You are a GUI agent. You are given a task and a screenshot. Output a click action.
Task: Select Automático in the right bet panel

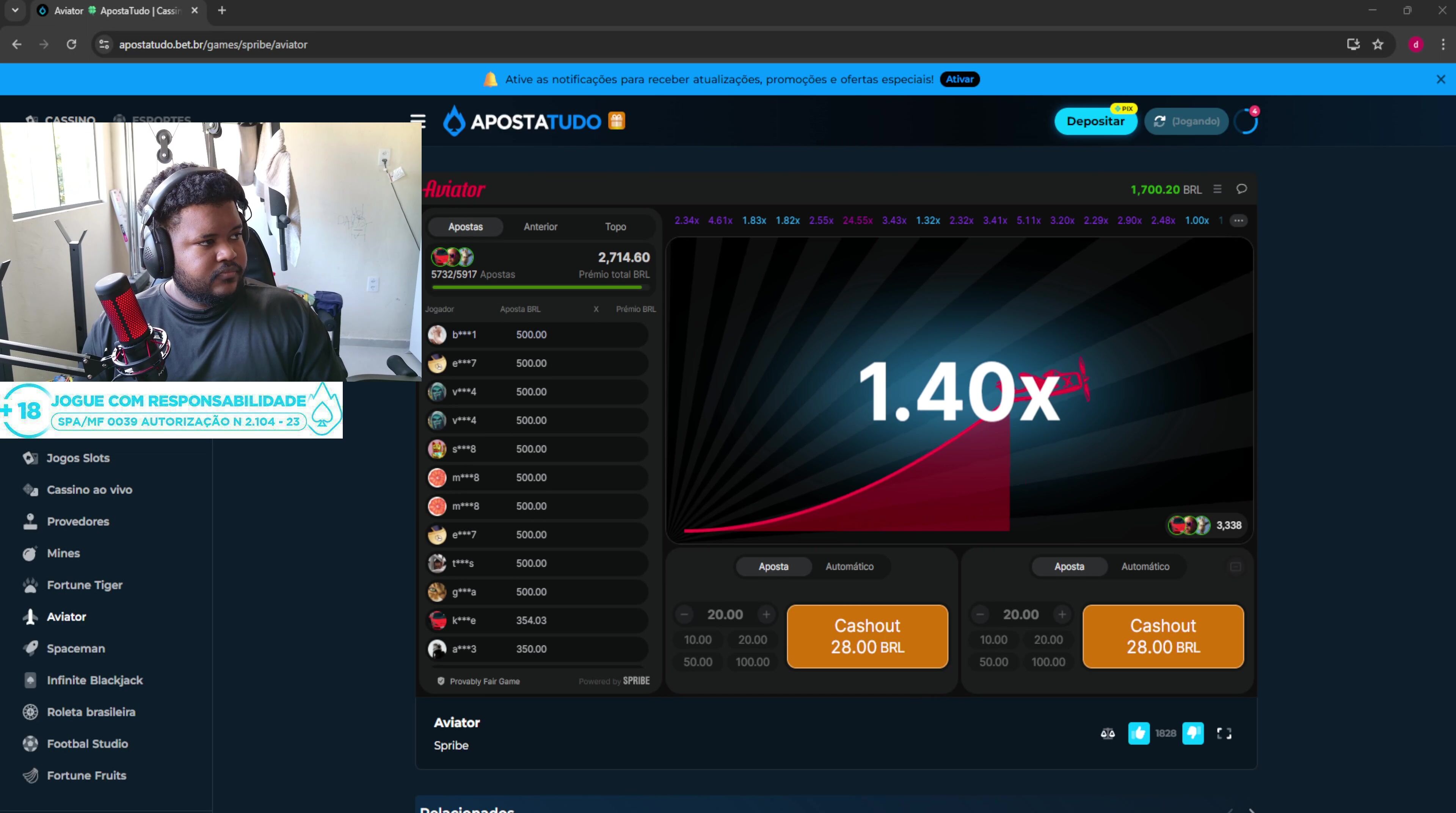click(1145, 567)
